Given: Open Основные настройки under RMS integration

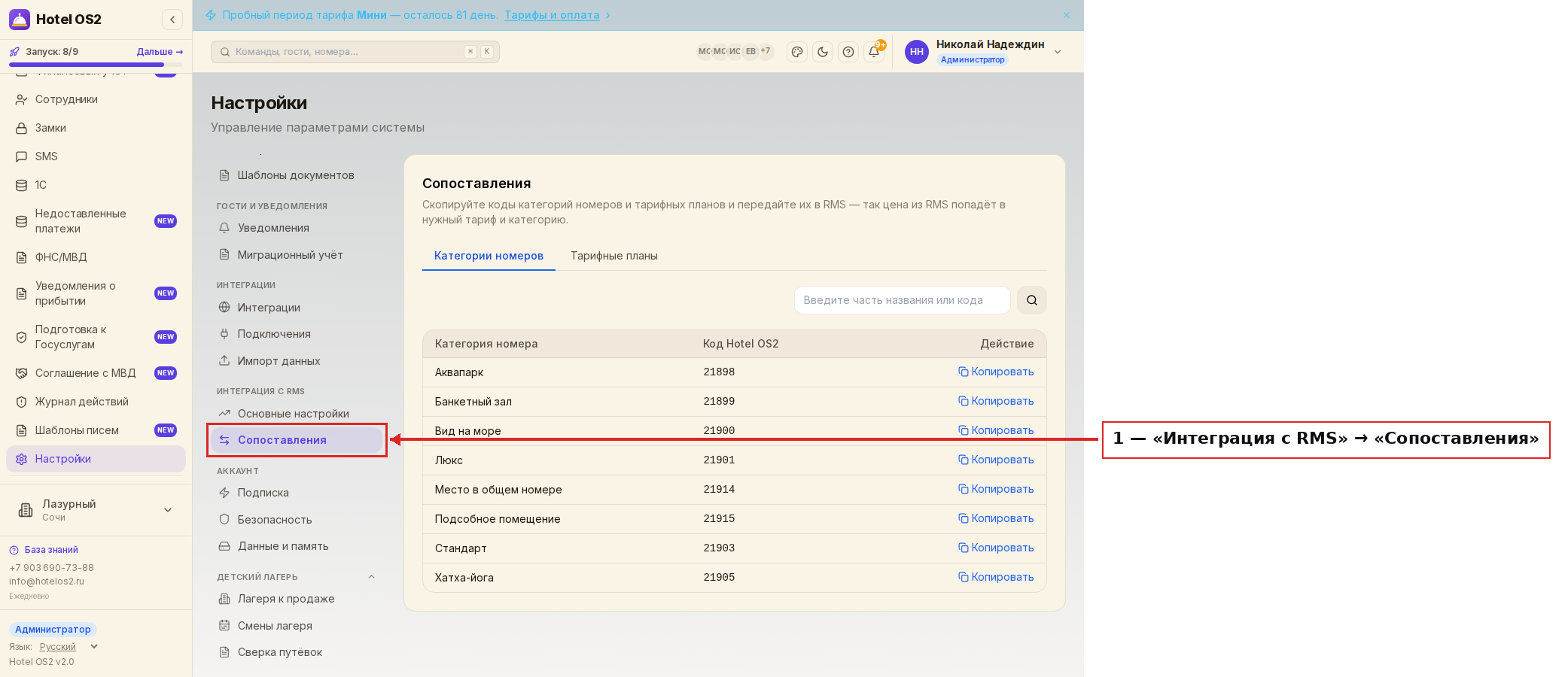Looking at the screenshot, I should pyautogui.click(x=297, y=414).
